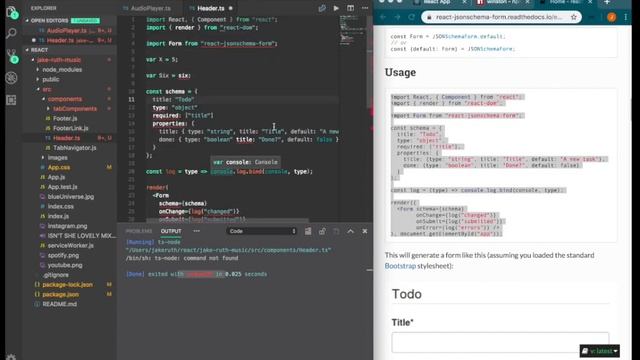Image resolution: width=640 pixels, height=360 pixels.
Task: Bookmark the page with the star icon
Action: (573, 17)
